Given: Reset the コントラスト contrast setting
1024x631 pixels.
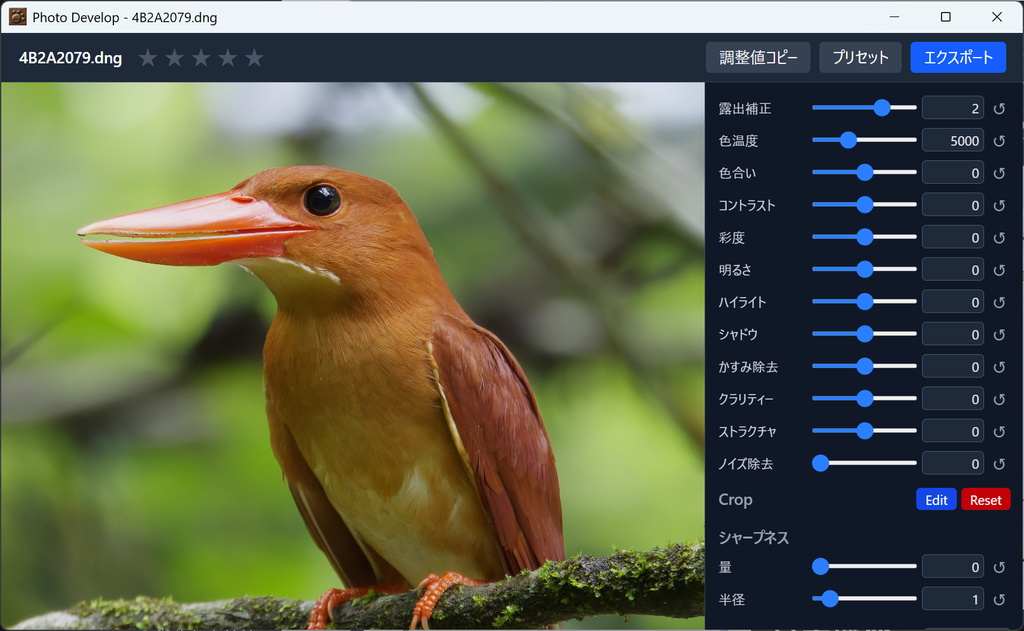Looking at the screenshot, I should (999, 204).
